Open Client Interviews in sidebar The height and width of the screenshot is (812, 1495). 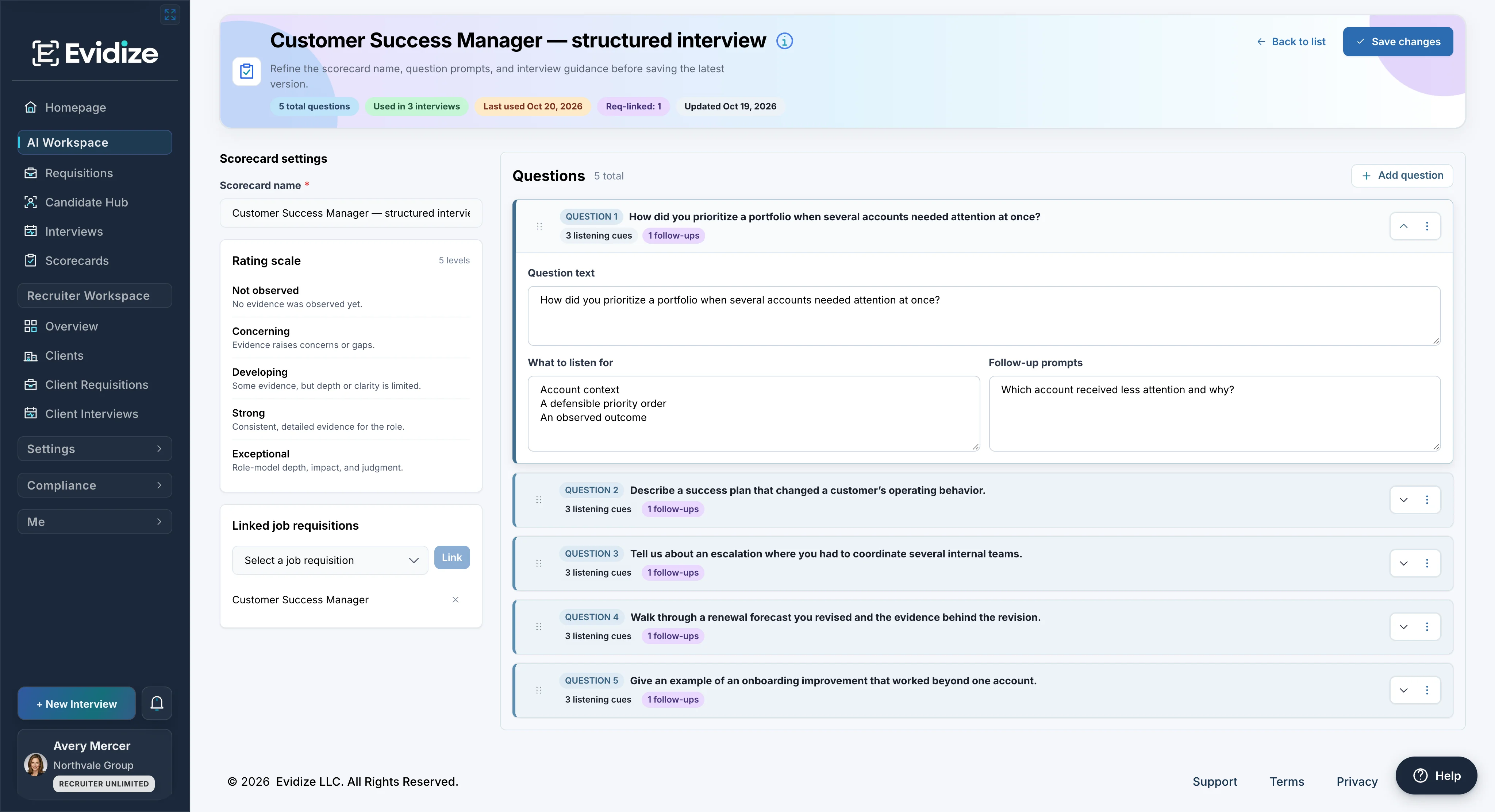(95, 414)
